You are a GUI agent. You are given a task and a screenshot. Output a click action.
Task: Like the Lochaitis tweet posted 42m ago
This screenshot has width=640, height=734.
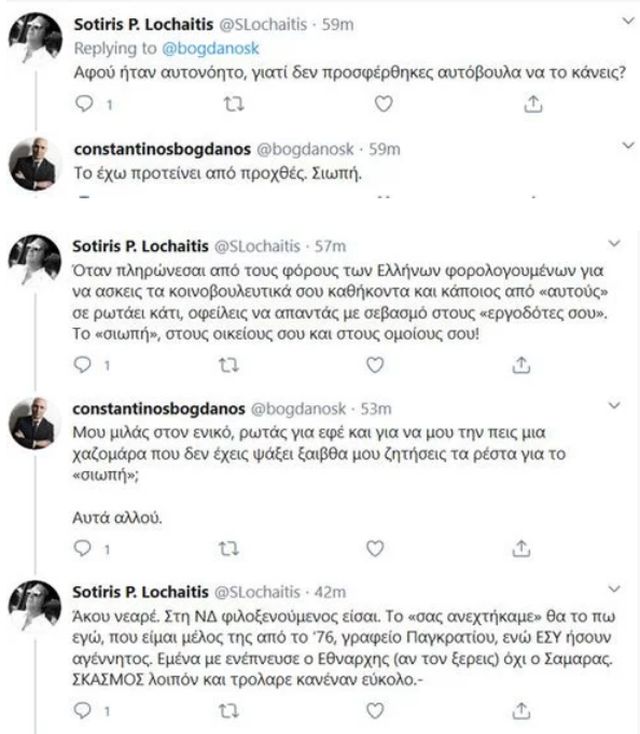[x=376, y=710]
